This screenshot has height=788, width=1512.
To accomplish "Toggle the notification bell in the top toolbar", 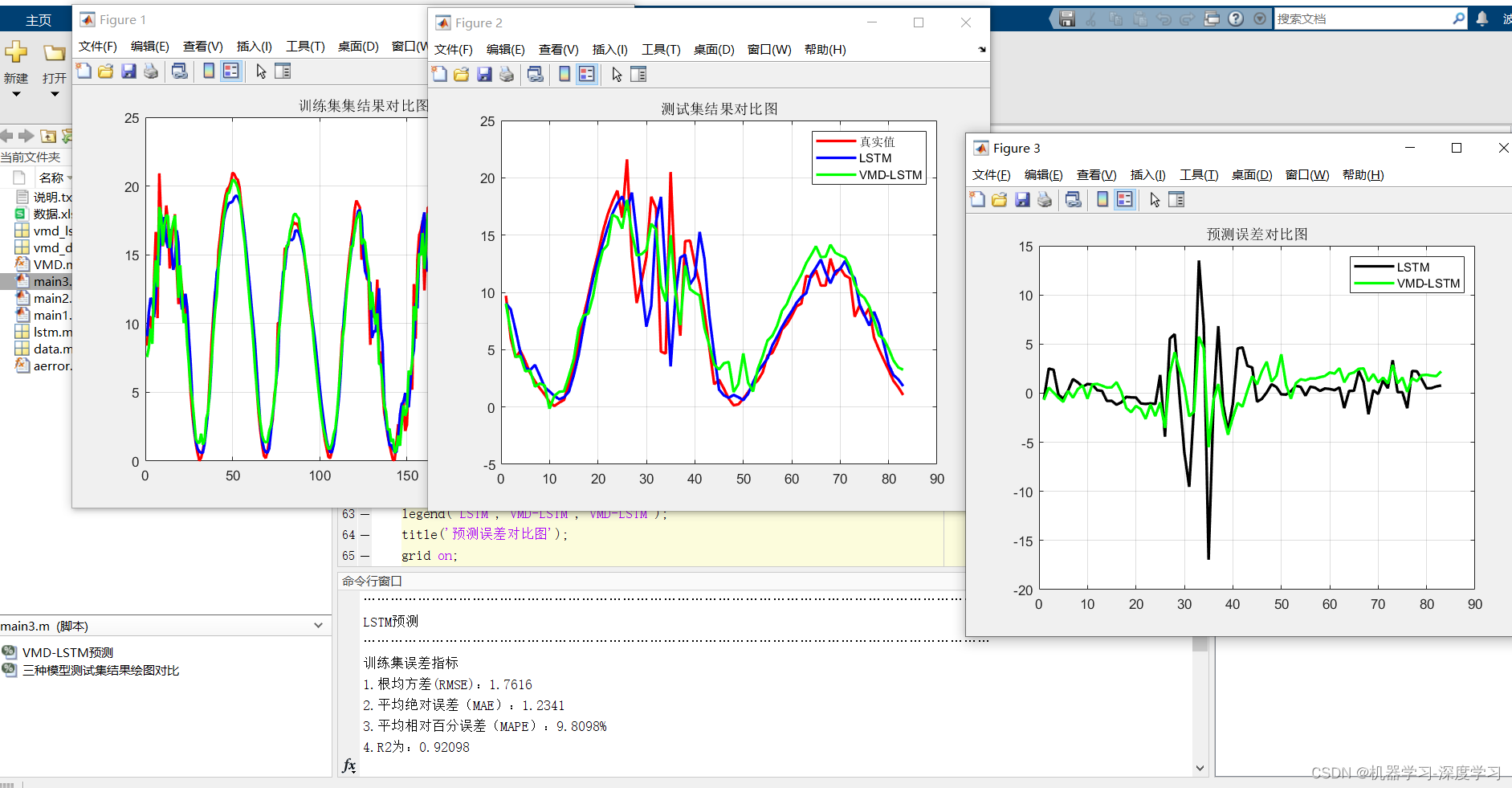I will click(1481, 18).
